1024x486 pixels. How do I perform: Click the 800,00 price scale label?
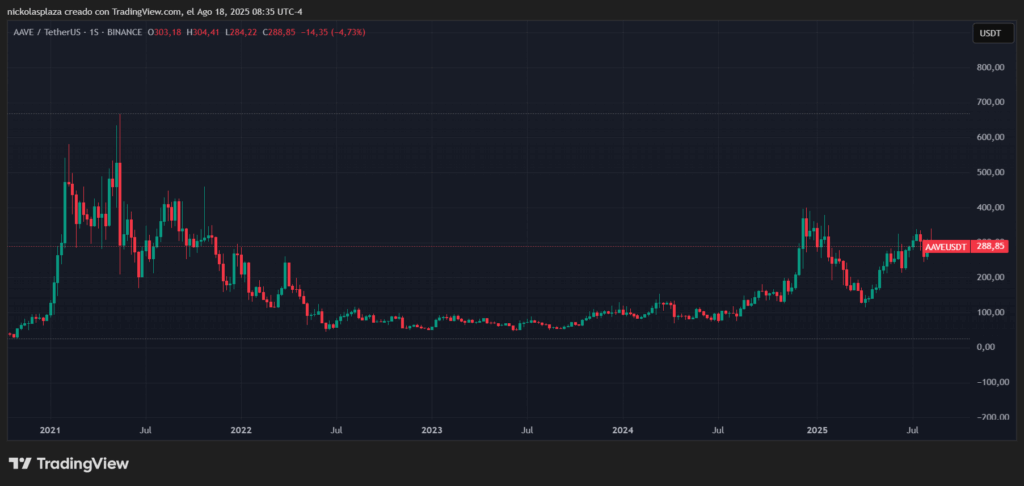click(x=992, y=67)
